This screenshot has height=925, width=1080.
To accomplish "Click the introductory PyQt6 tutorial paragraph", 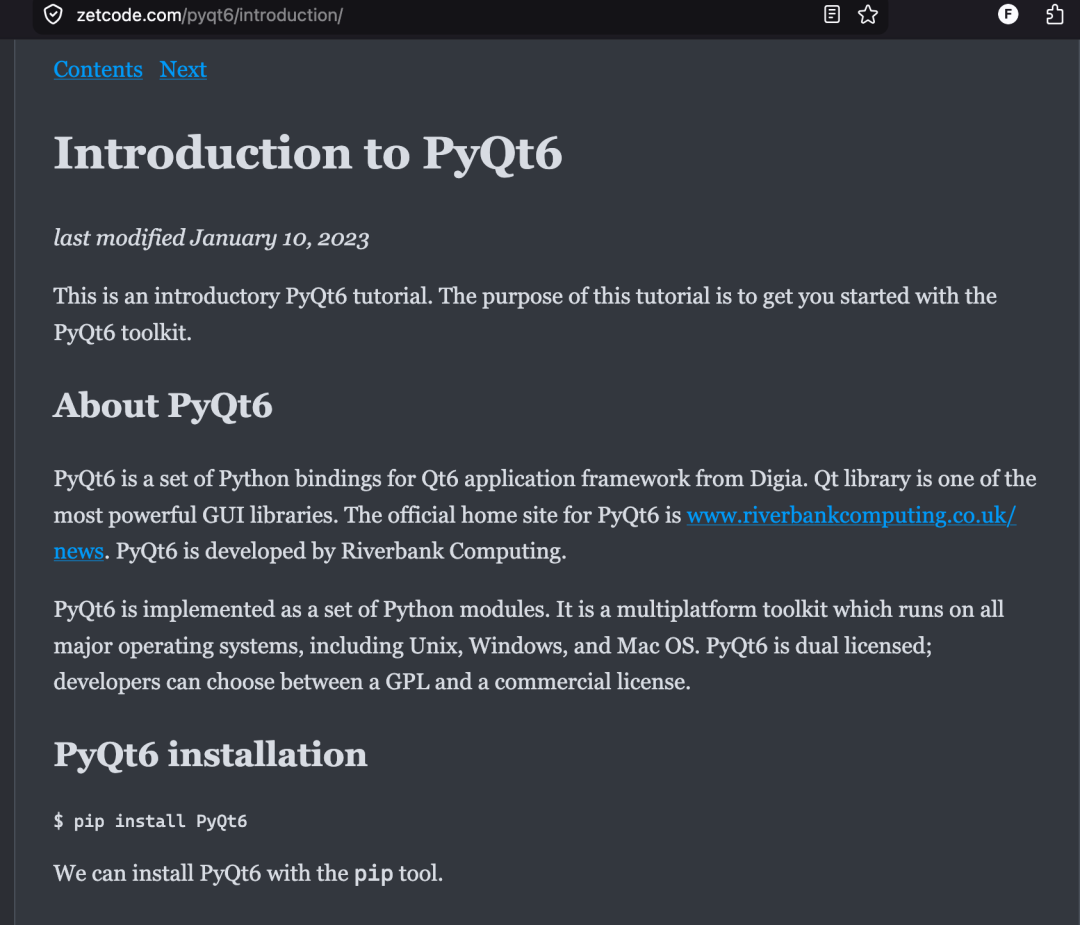I will point(525,314).
